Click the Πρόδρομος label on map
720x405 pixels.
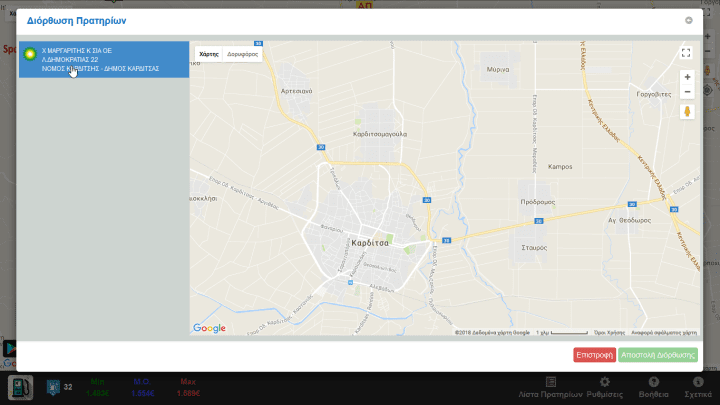point(538,202)
